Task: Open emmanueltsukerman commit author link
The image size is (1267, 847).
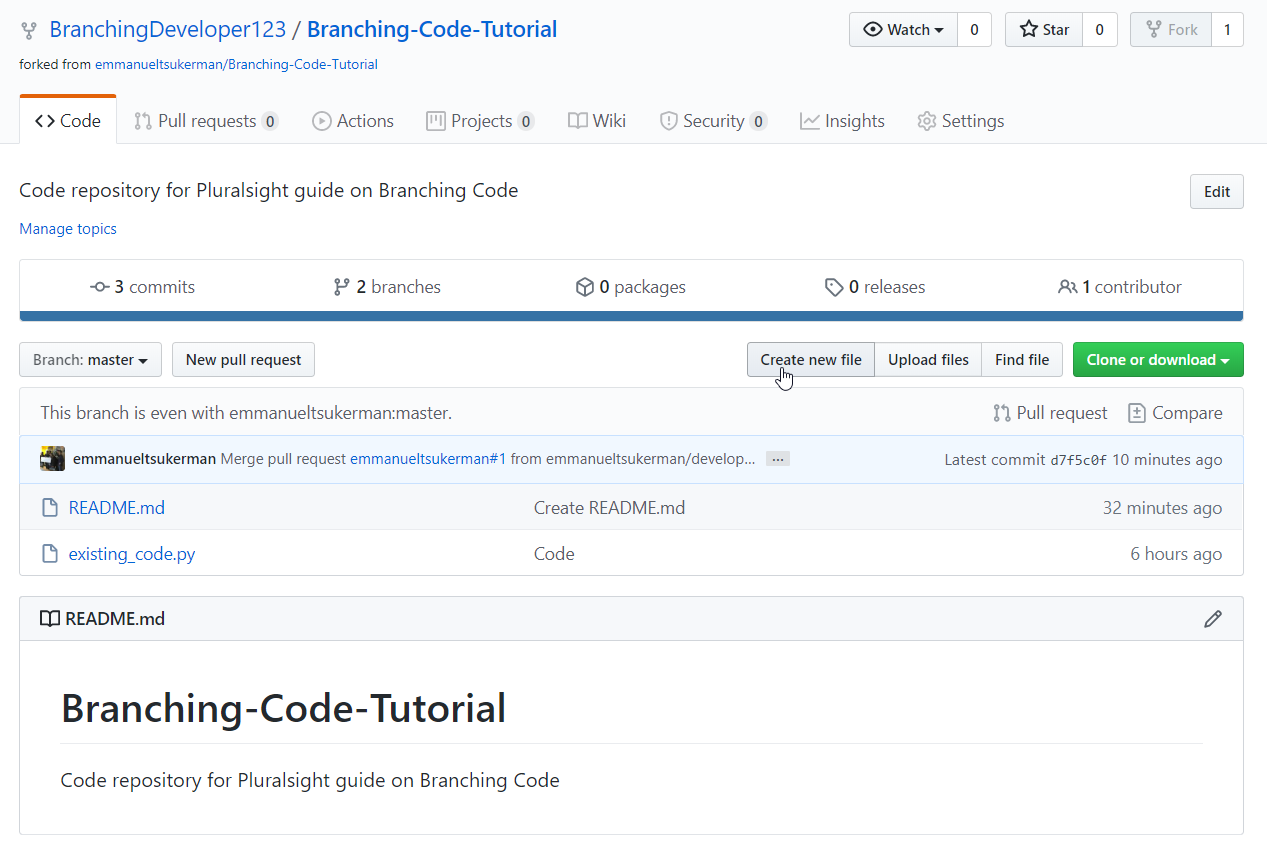Action: [144, 459]
